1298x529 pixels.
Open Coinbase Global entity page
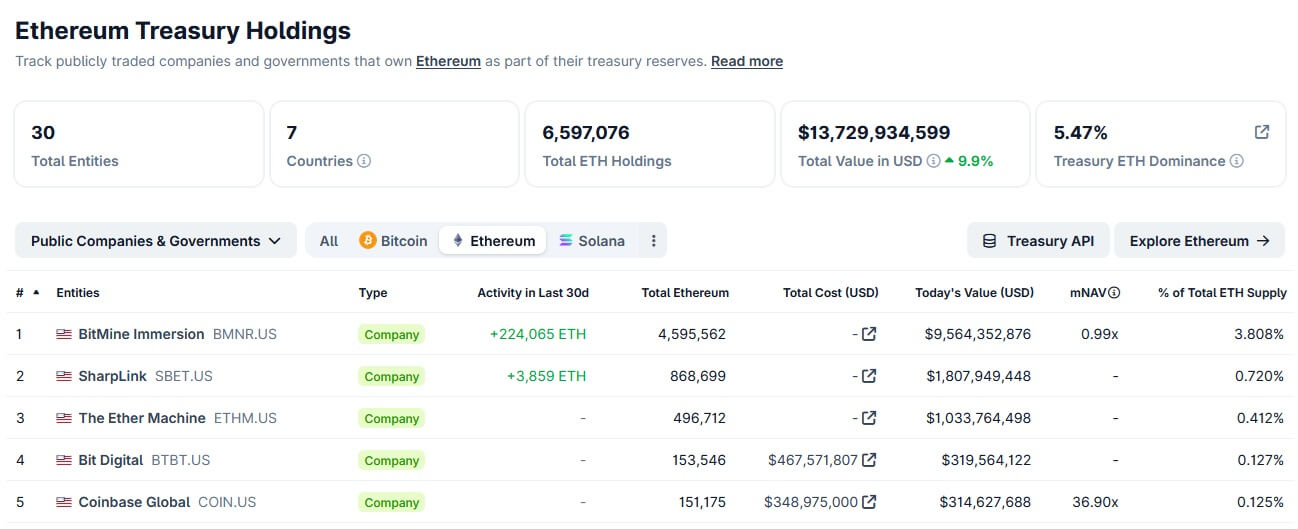coord(134,502)
